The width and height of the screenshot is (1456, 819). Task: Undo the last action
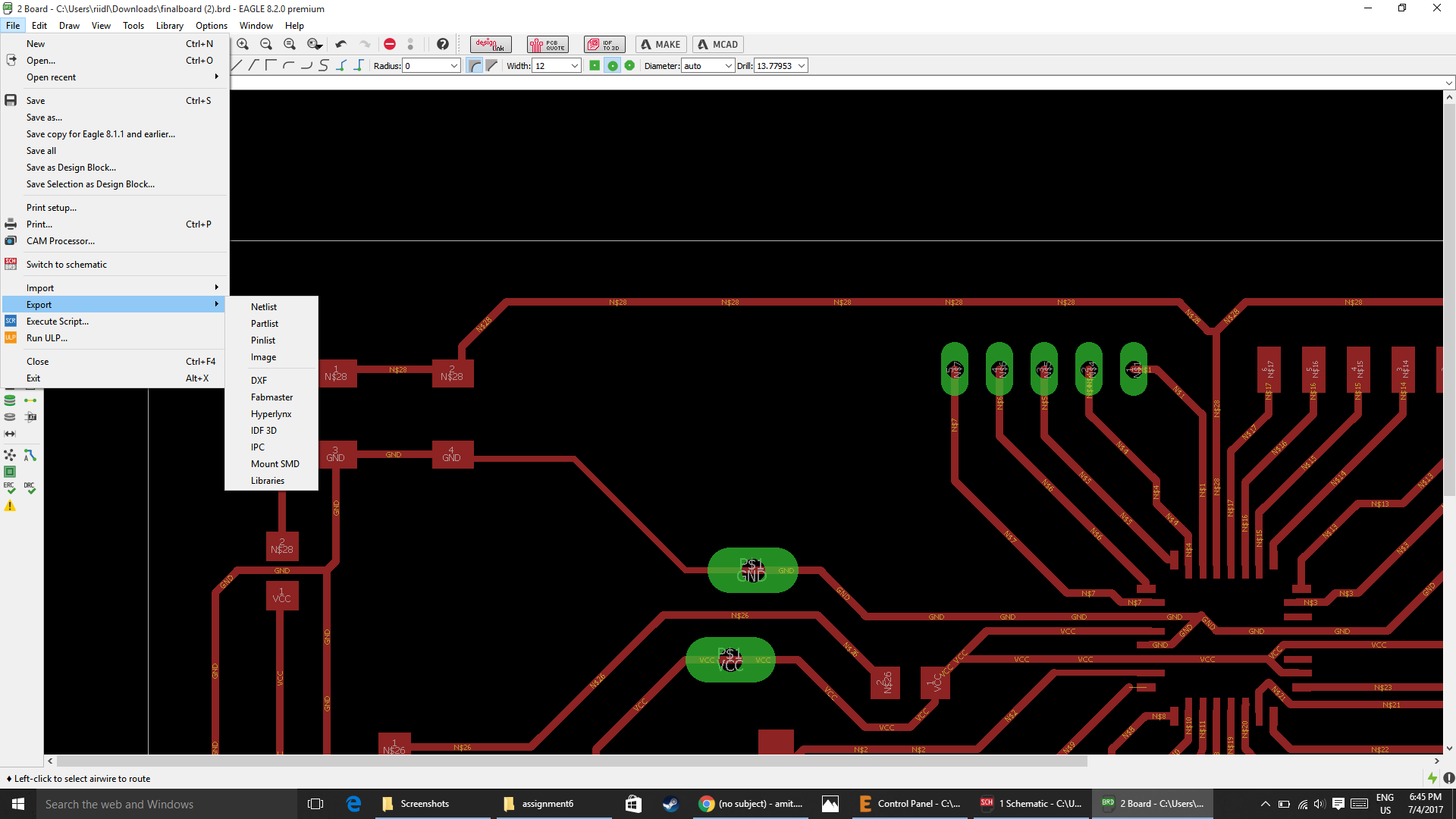tap(341, 44)
